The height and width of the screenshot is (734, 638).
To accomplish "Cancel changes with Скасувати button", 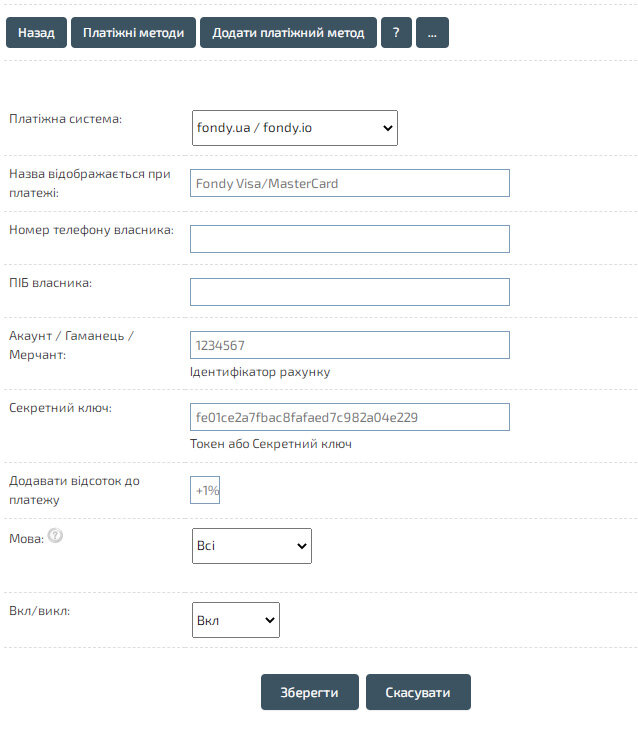I will click(x=418, y=692).
